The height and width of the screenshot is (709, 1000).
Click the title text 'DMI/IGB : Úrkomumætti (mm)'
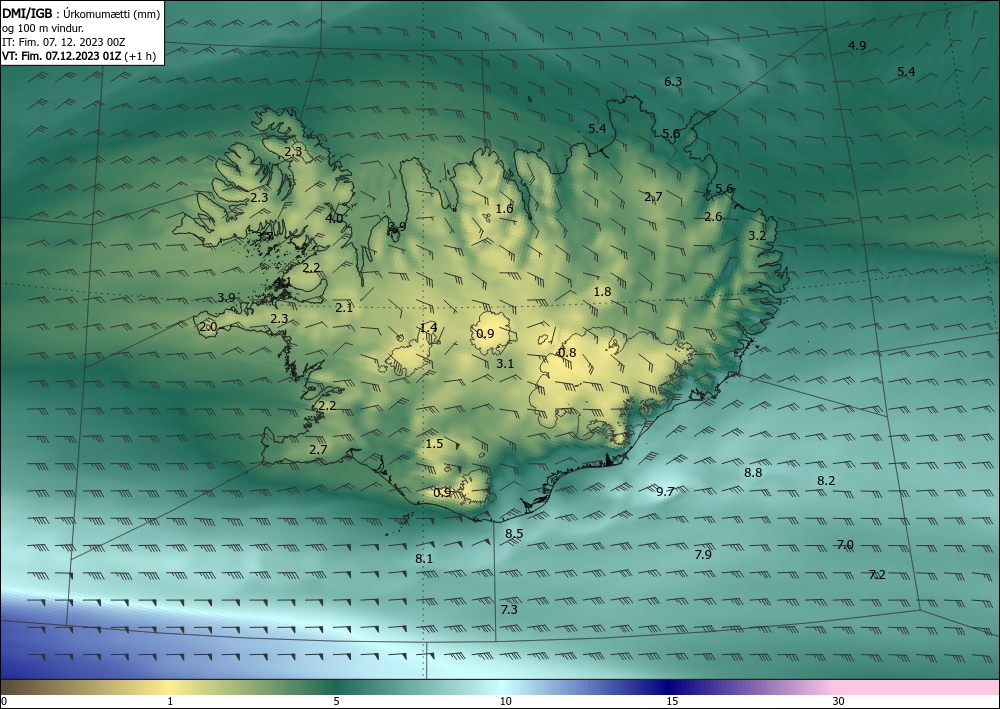coord(81,14)
